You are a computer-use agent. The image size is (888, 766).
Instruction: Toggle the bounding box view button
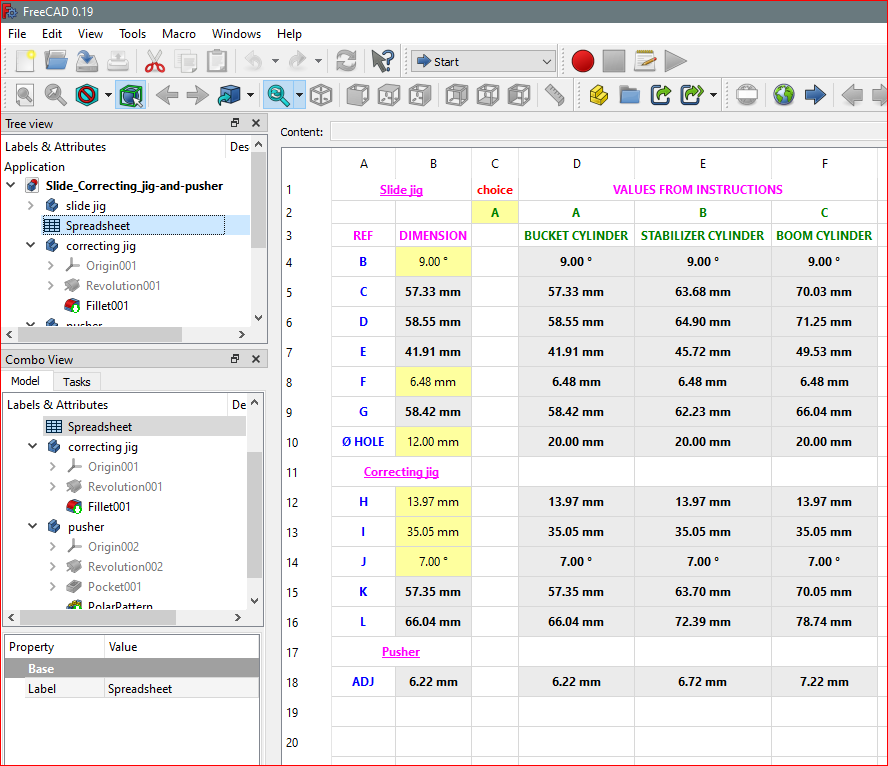tap(129, 95)
